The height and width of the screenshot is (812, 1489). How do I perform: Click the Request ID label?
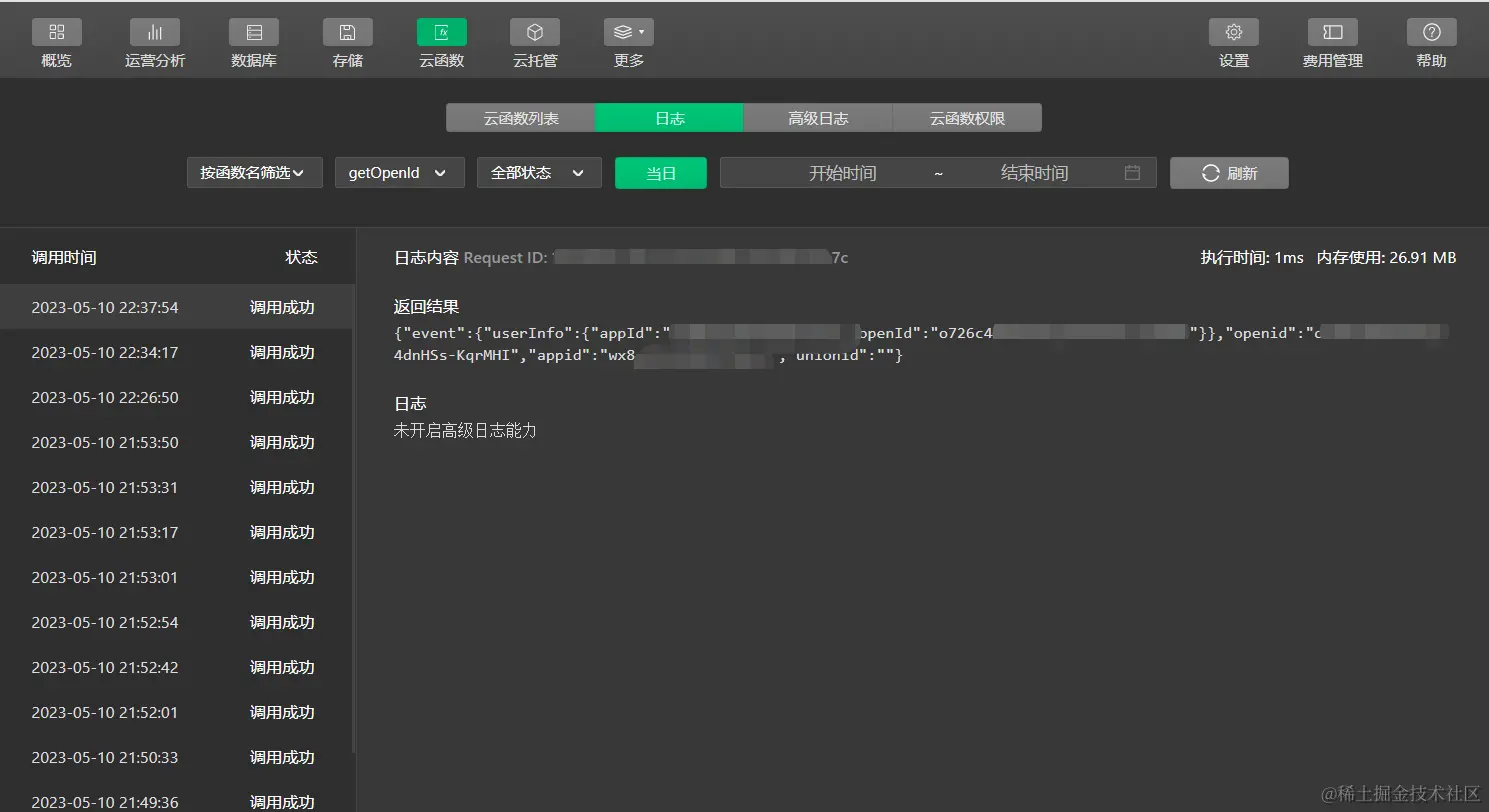(506, 257)
